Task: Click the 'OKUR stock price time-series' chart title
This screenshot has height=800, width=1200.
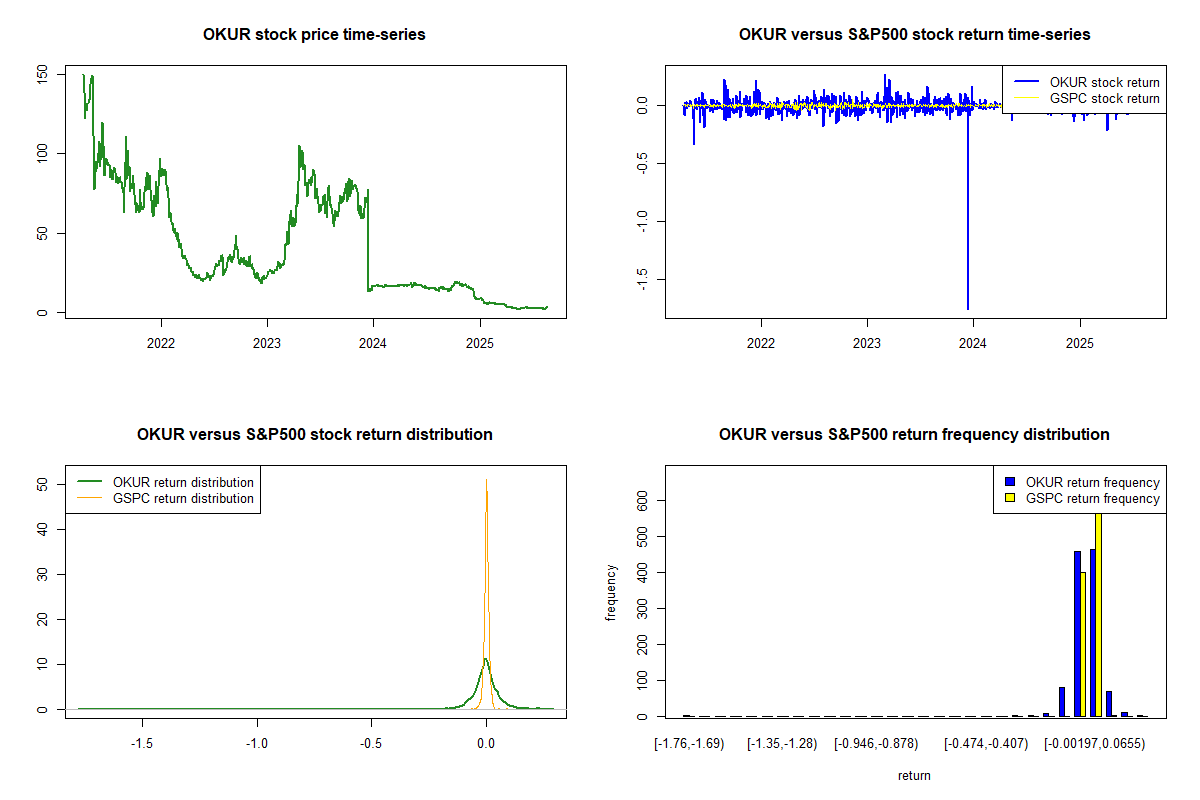Action: (x=315, y=35)
